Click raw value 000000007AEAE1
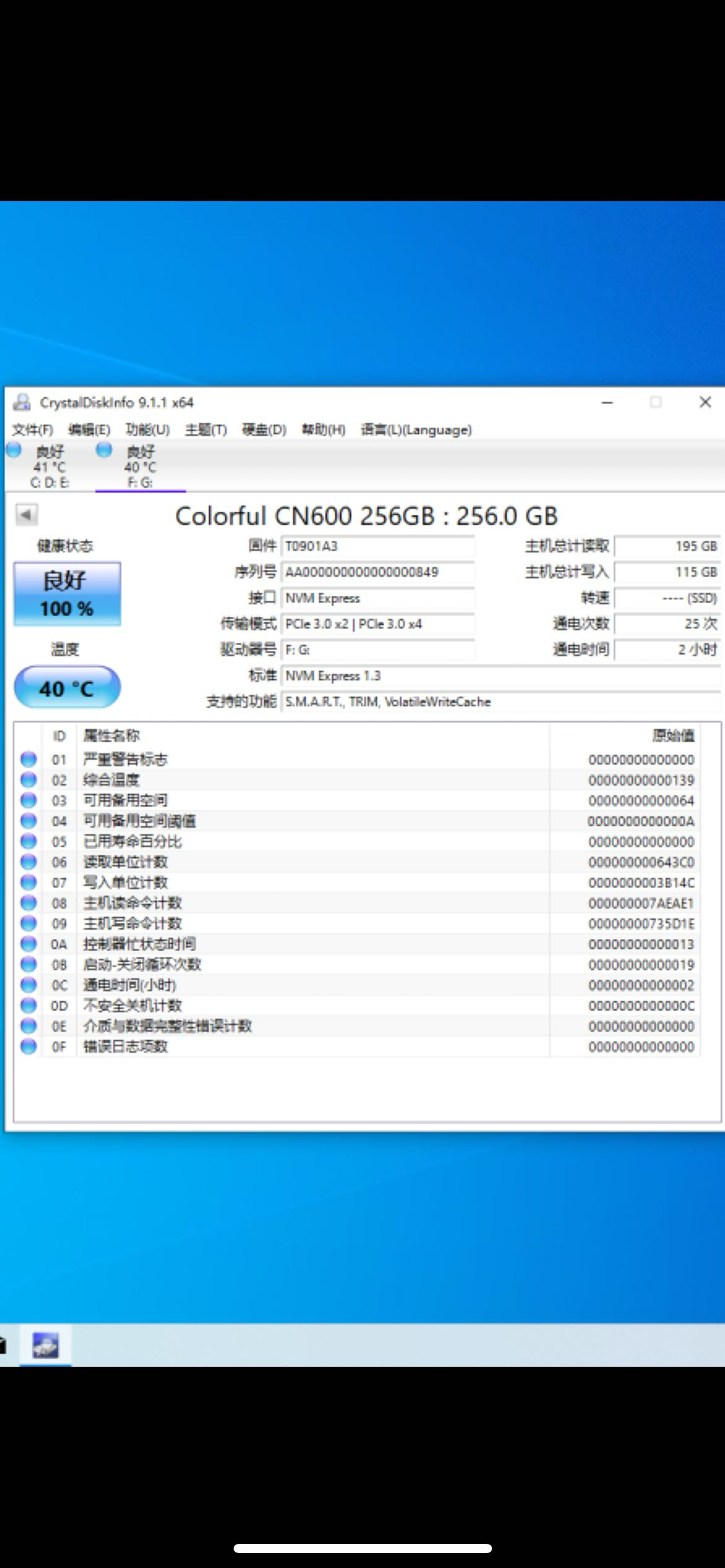The height and width of the screenshot is (1568, 725). pyautogui.click(x=641, y=903)
